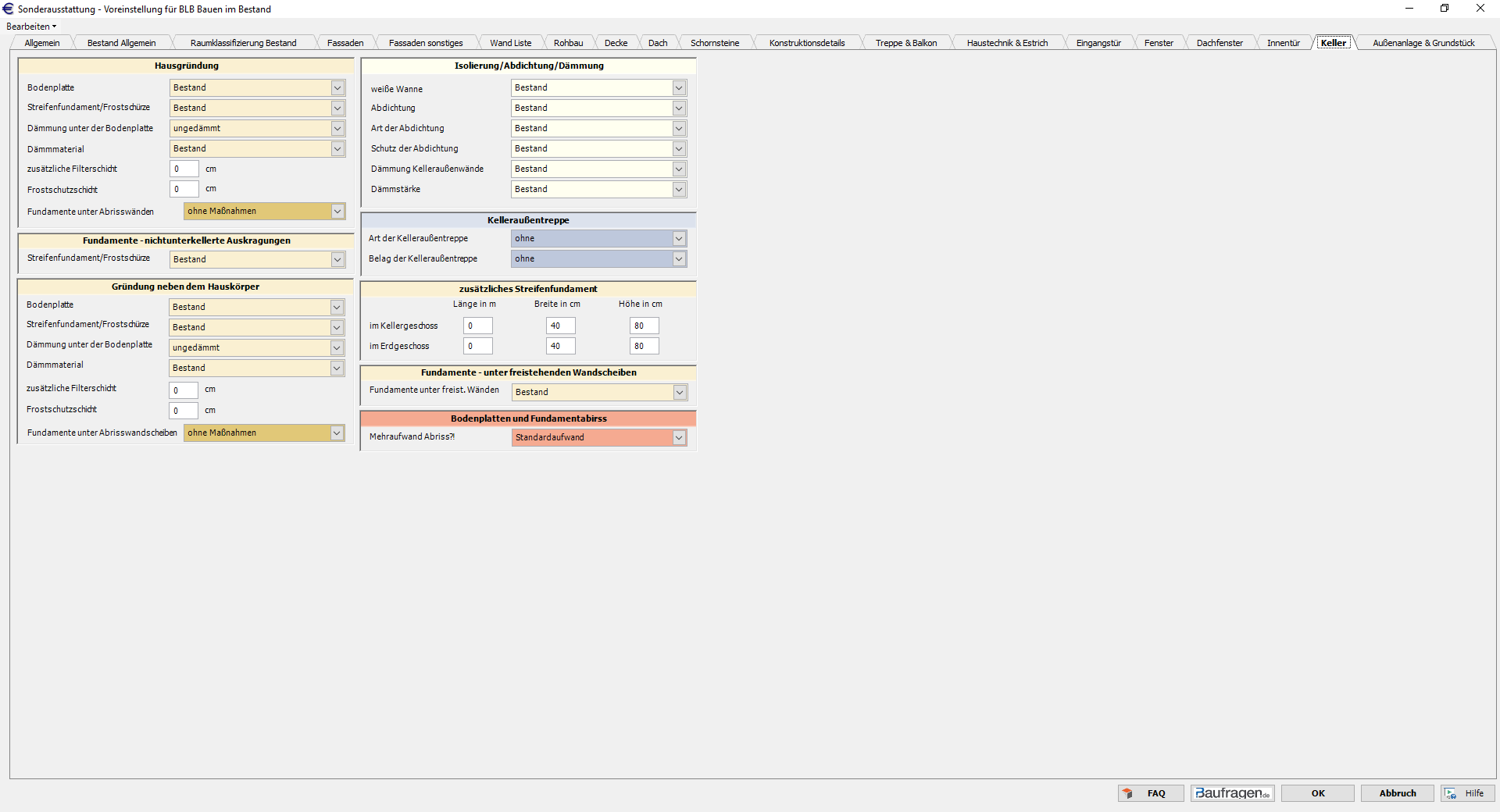Click the Hilfe help icon button
The image size is (1500, 812).
pyautogui.click(x=1451, y=793)
